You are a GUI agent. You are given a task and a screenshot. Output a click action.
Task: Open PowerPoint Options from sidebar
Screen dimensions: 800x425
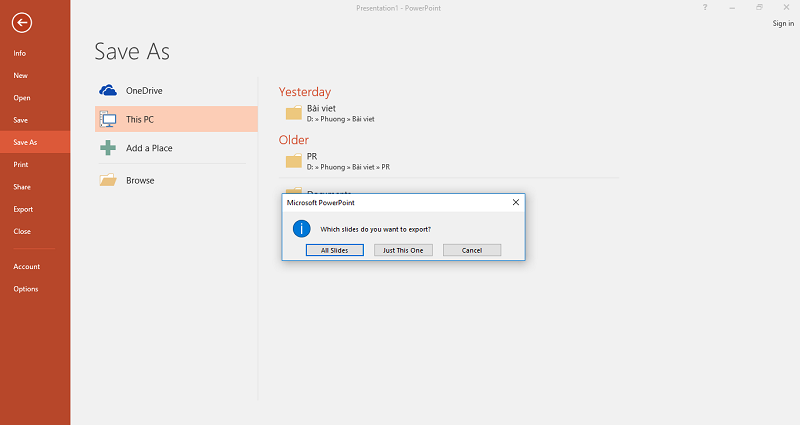26,289
